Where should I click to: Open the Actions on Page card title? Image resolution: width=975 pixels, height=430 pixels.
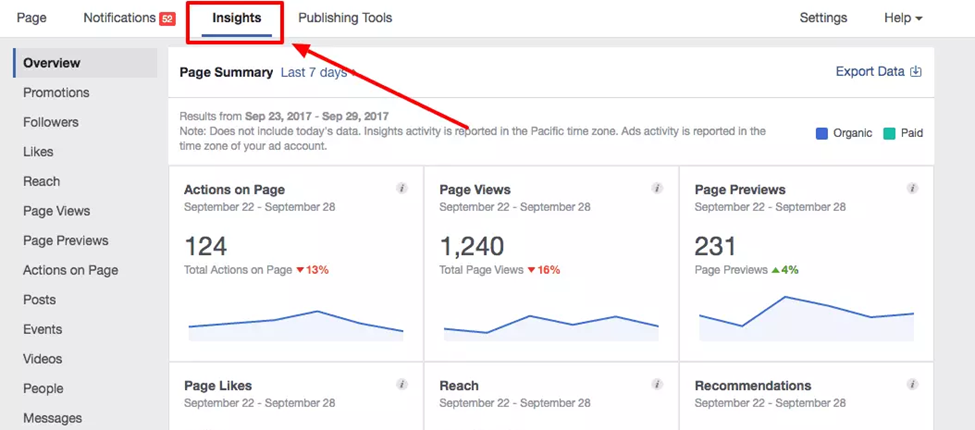pos(234,190)
